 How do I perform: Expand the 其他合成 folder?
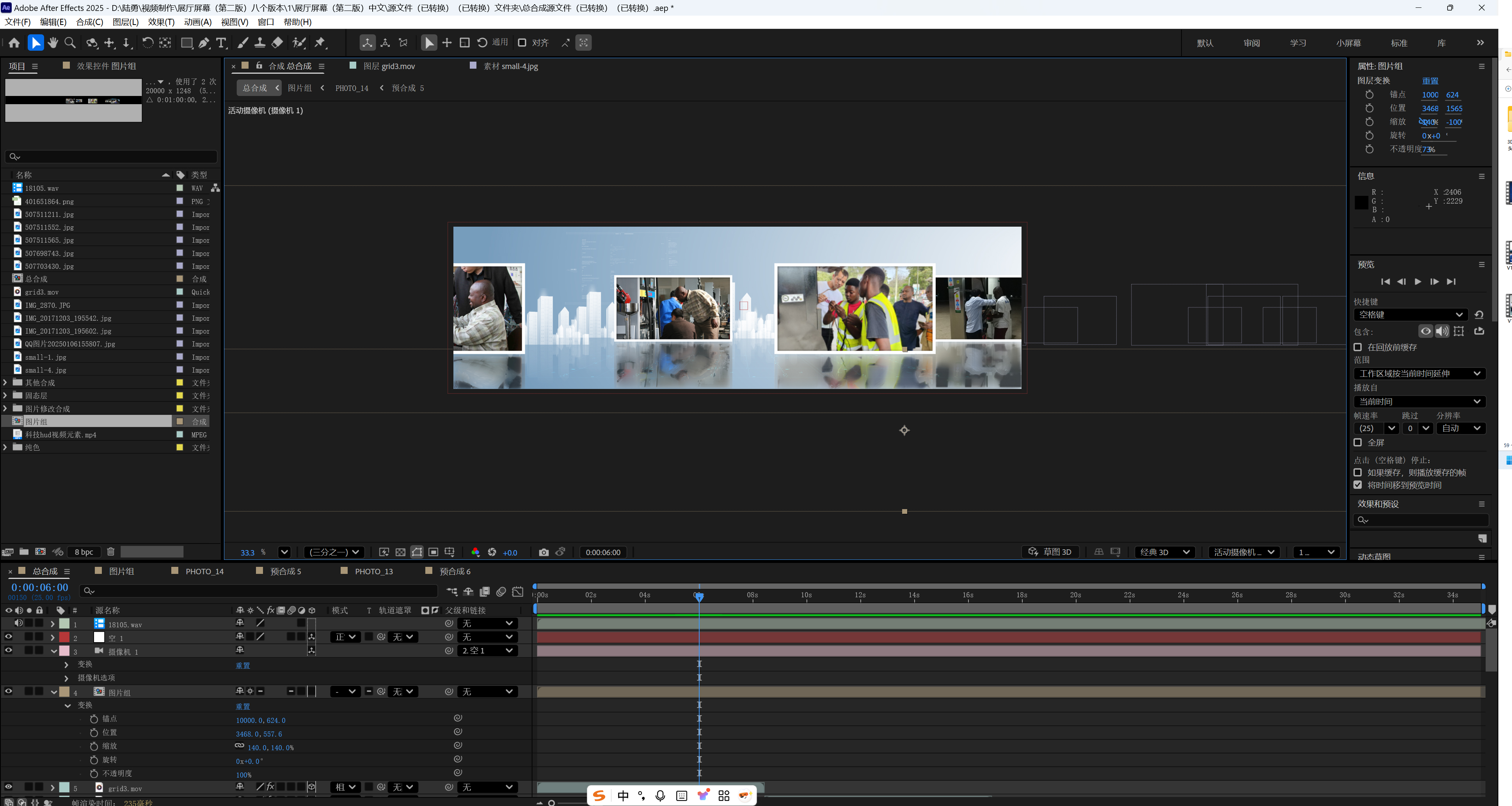(5, 383)
